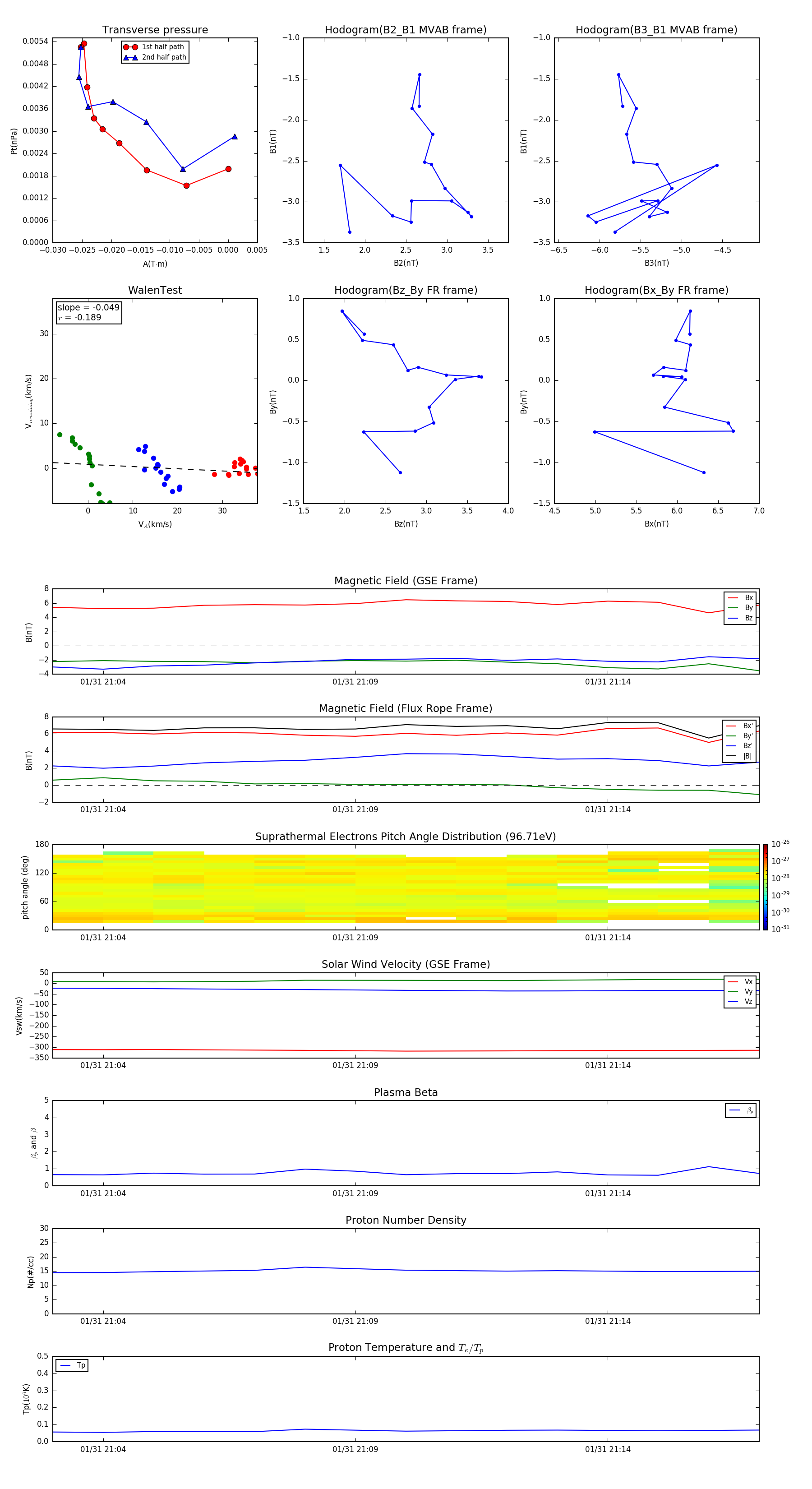Click the beta_p legend box in Plasma Beta

click(740, 1110)
